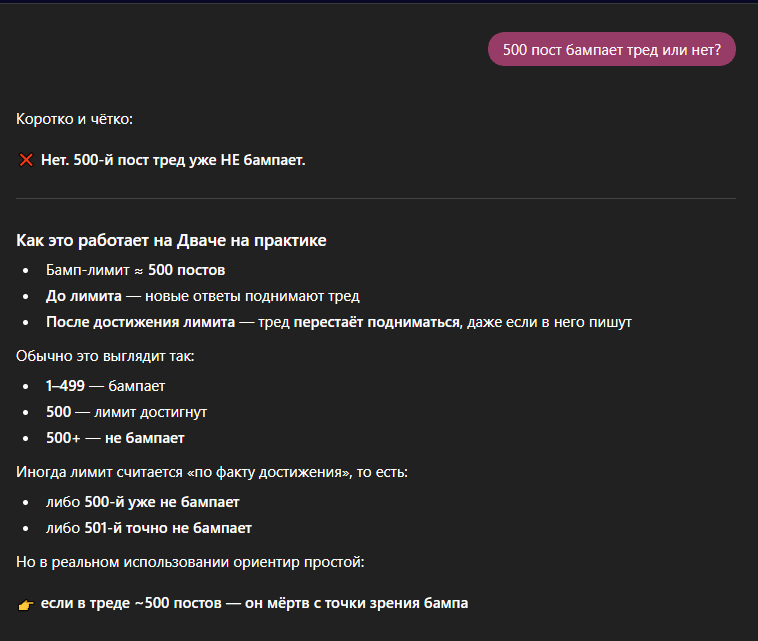This screenshot has height=641, width=758.
Task: Click the line "Но в реальном использовании ориентир простой:"
Action: 190,562
